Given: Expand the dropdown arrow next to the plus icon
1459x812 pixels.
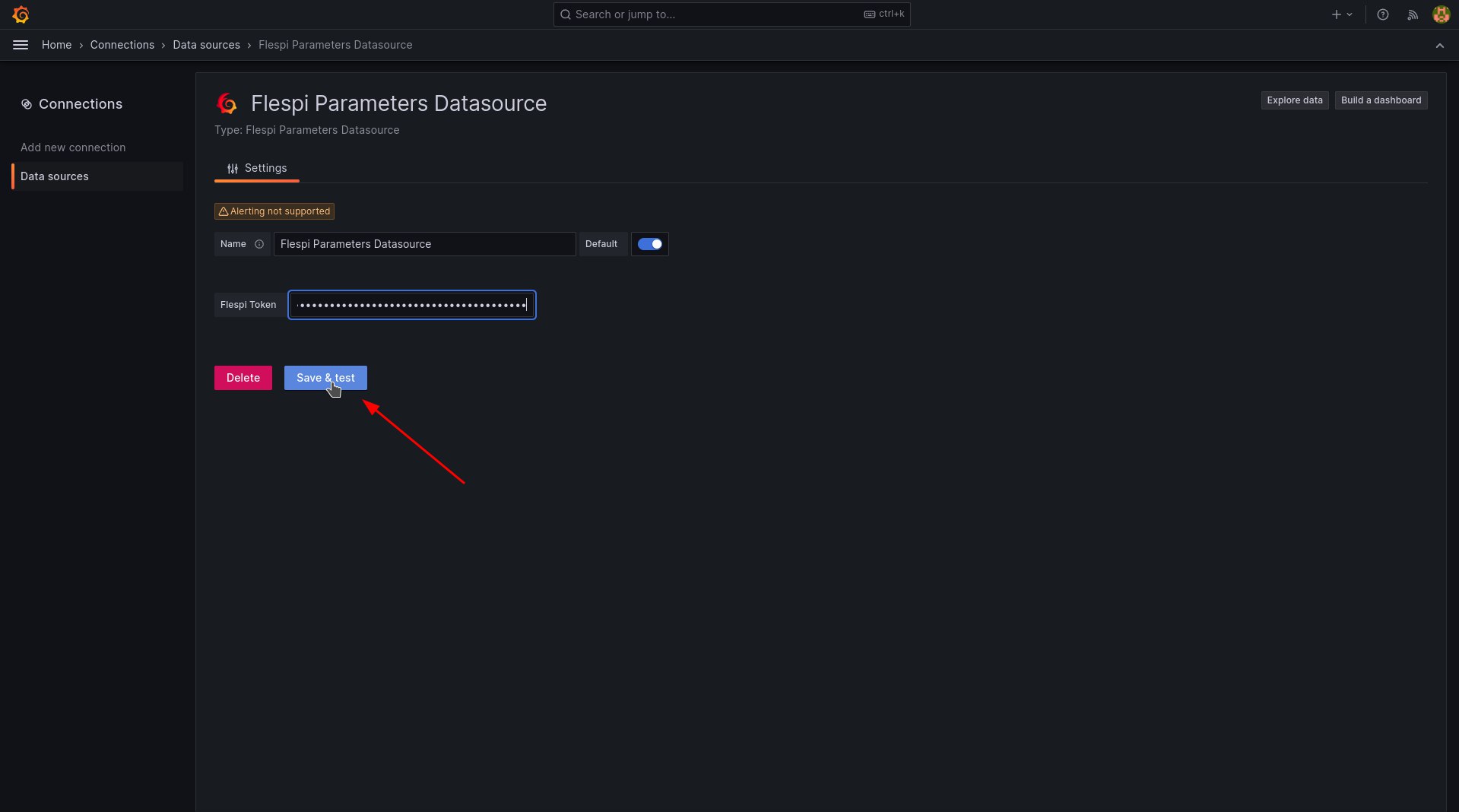Looking at the screenshot, I should (1348, 14).
